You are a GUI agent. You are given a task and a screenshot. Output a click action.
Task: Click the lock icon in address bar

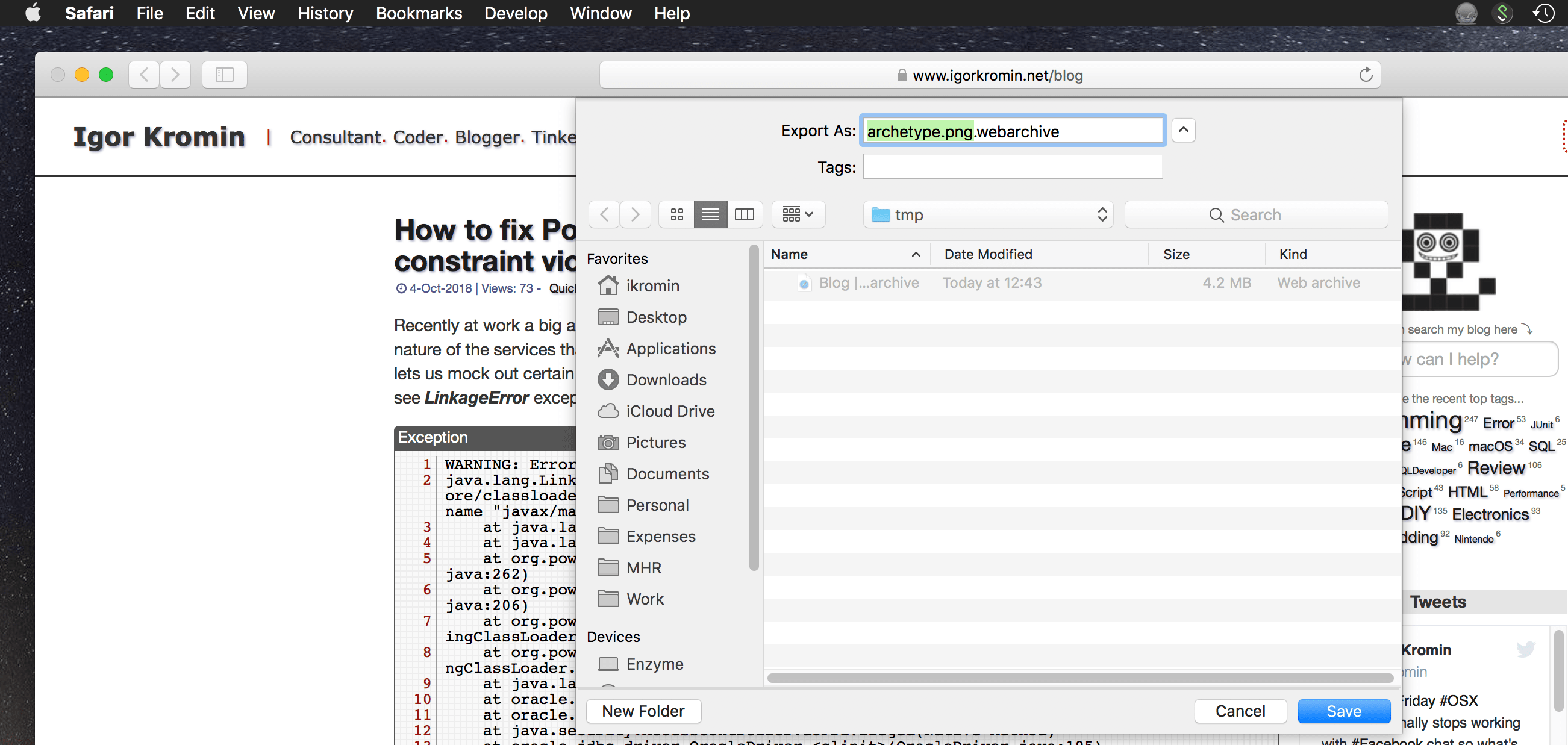(902, 75)
